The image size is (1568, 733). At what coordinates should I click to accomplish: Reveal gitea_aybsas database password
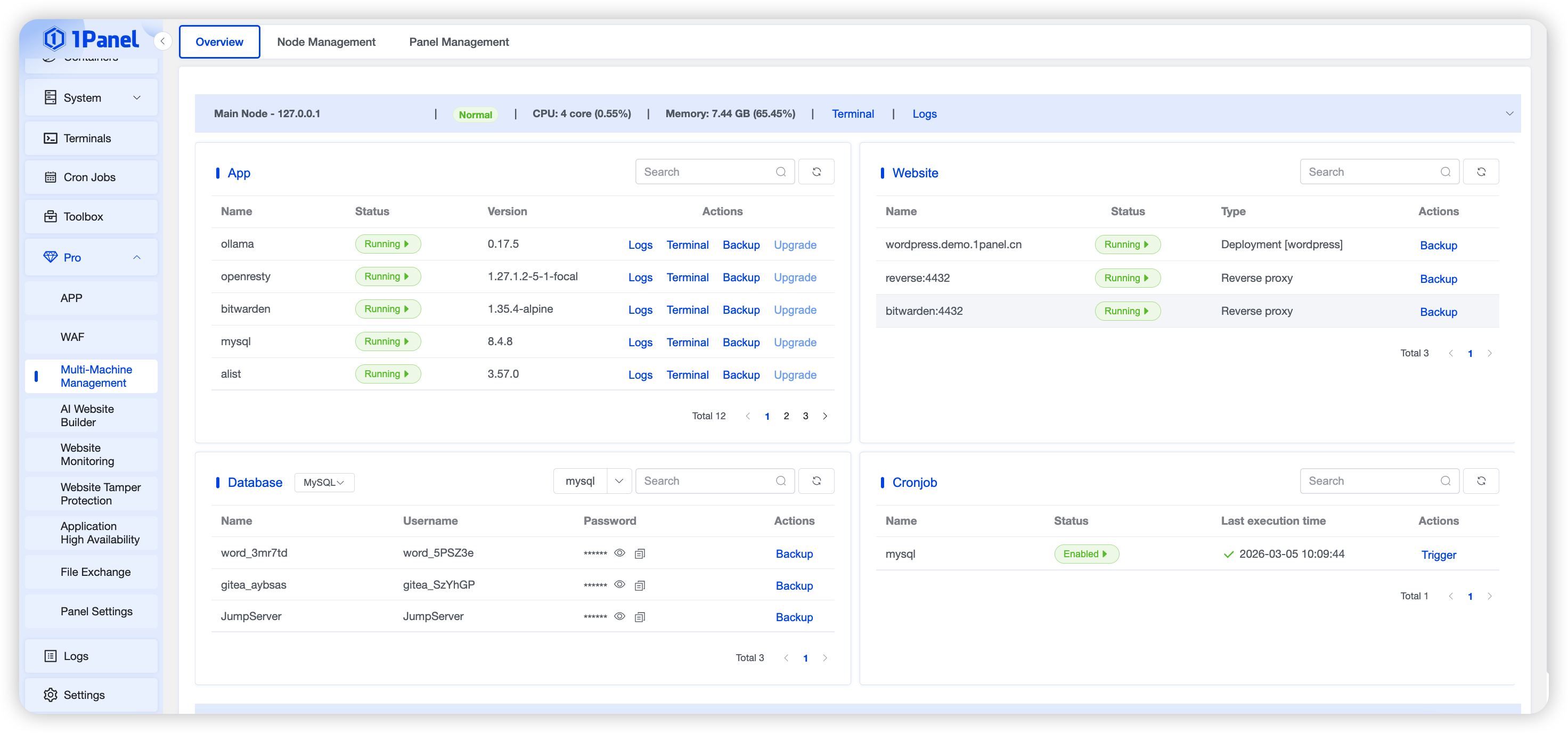pyautogui.click(x=619, y=584)
